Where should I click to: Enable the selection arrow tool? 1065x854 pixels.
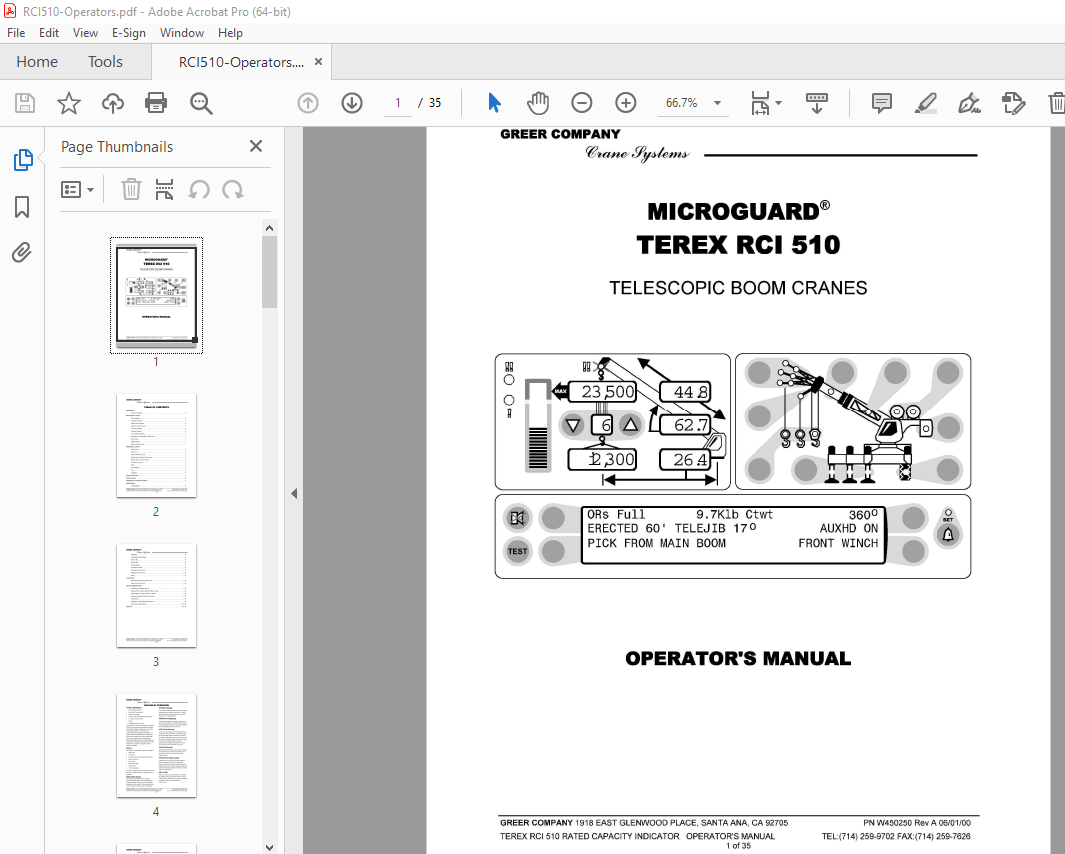[x=494, y=103]
